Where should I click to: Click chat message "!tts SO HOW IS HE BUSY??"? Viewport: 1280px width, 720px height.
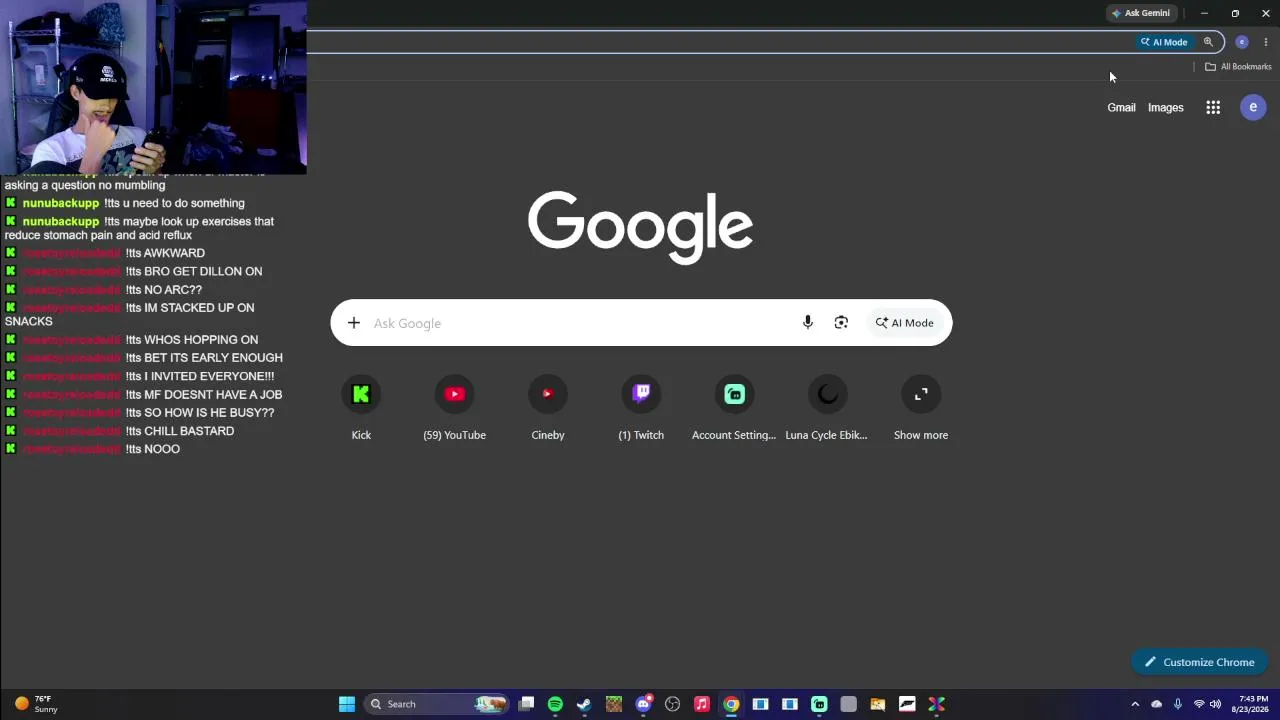pos(200,412)
